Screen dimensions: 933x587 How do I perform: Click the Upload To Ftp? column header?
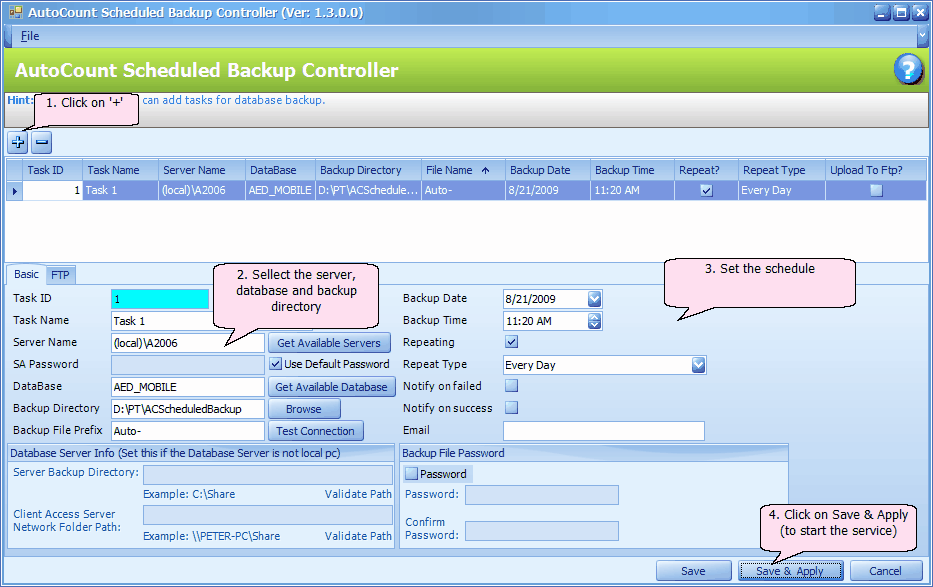[x=876, y=170]
